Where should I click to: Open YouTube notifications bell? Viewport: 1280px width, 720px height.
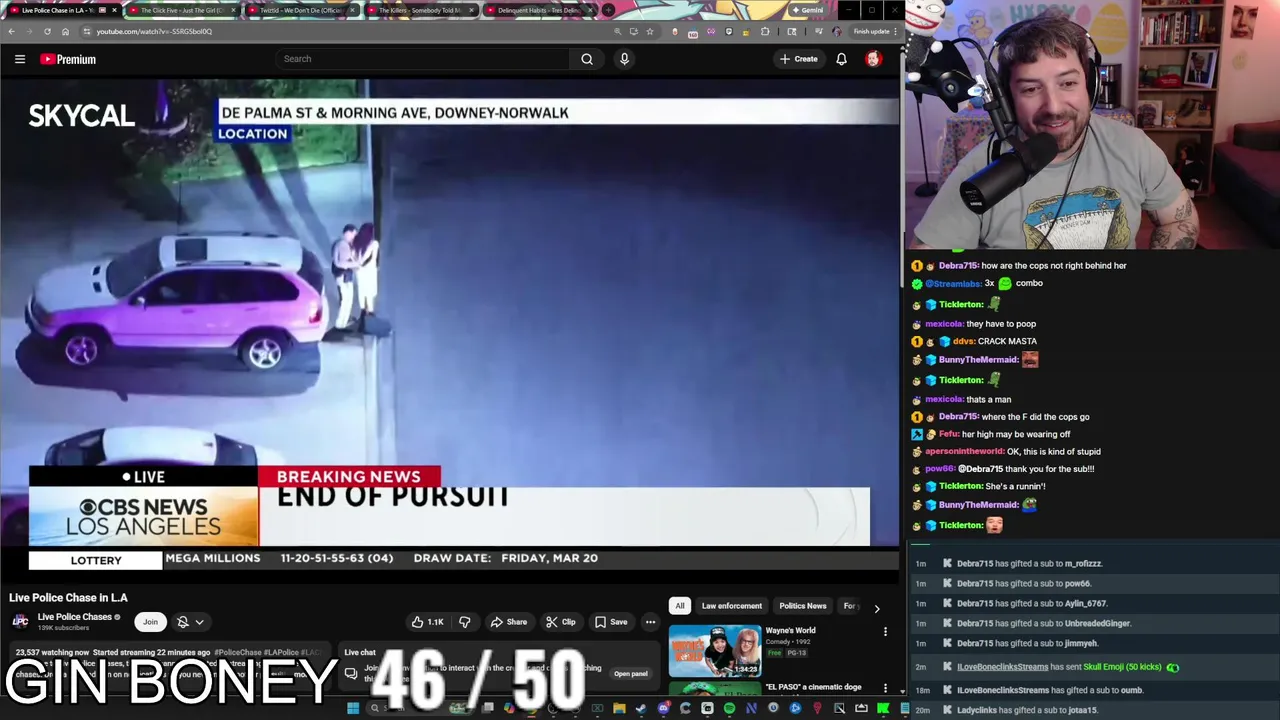(841, 59)
